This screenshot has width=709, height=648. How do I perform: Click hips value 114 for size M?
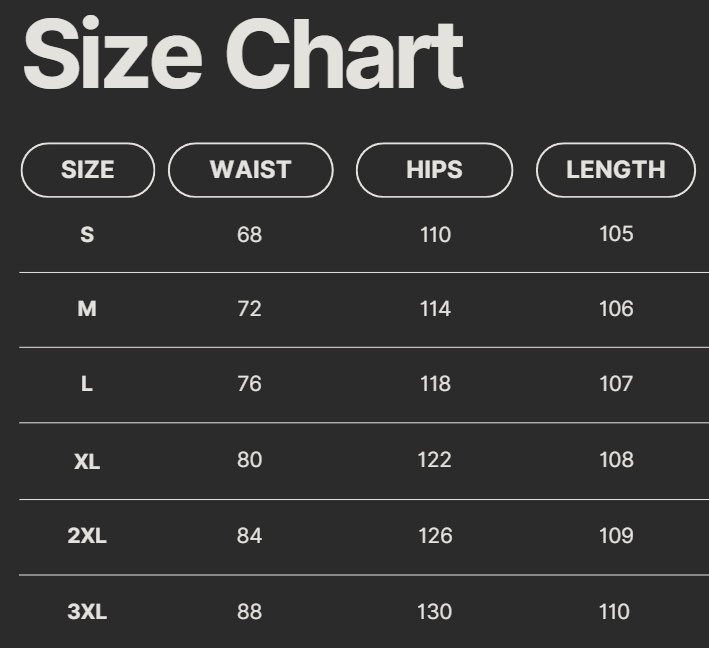click(x=435, y=309)
